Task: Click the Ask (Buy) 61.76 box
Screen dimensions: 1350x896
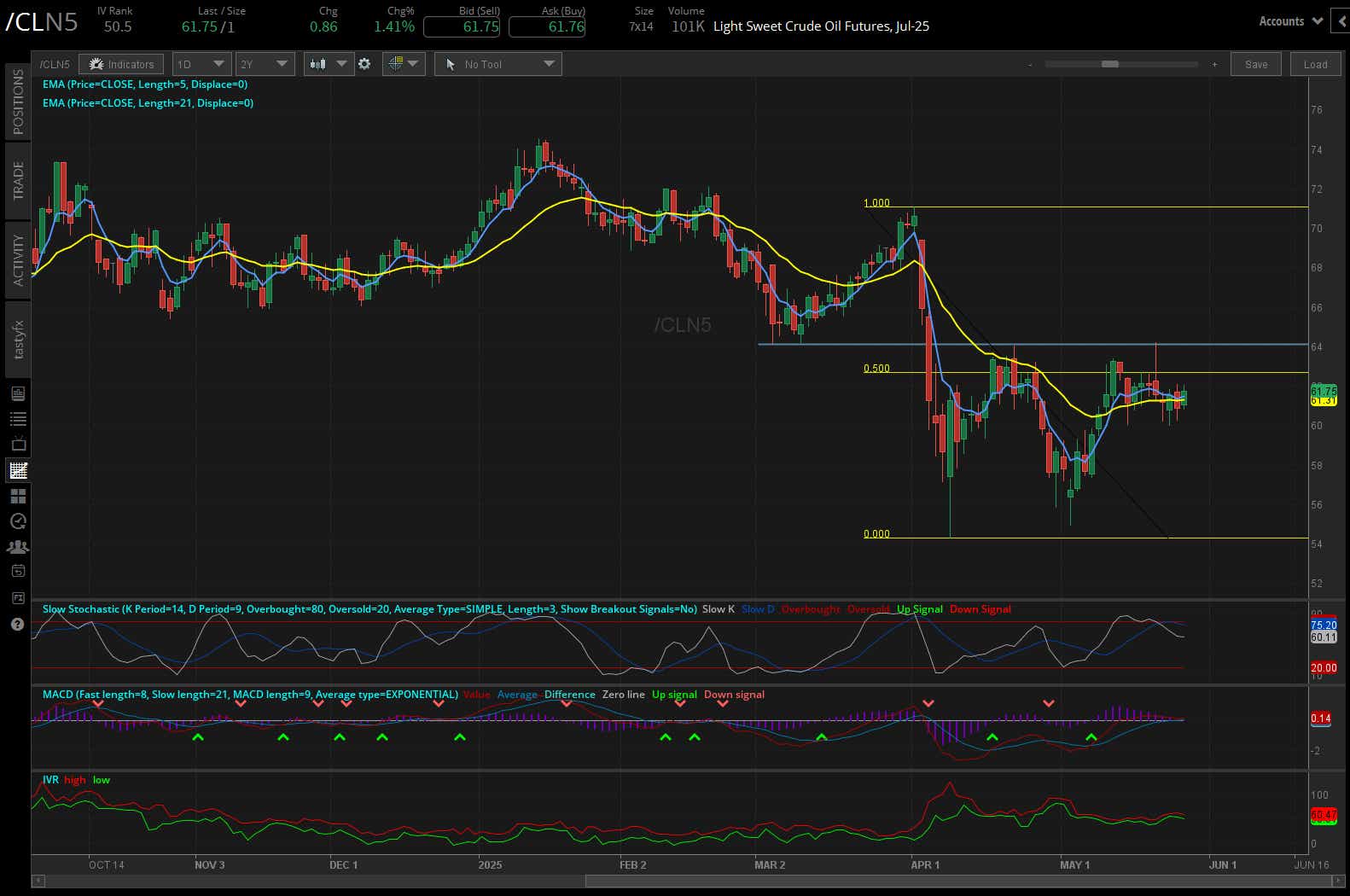Action: pyautogui.click(x=547, y=26)
